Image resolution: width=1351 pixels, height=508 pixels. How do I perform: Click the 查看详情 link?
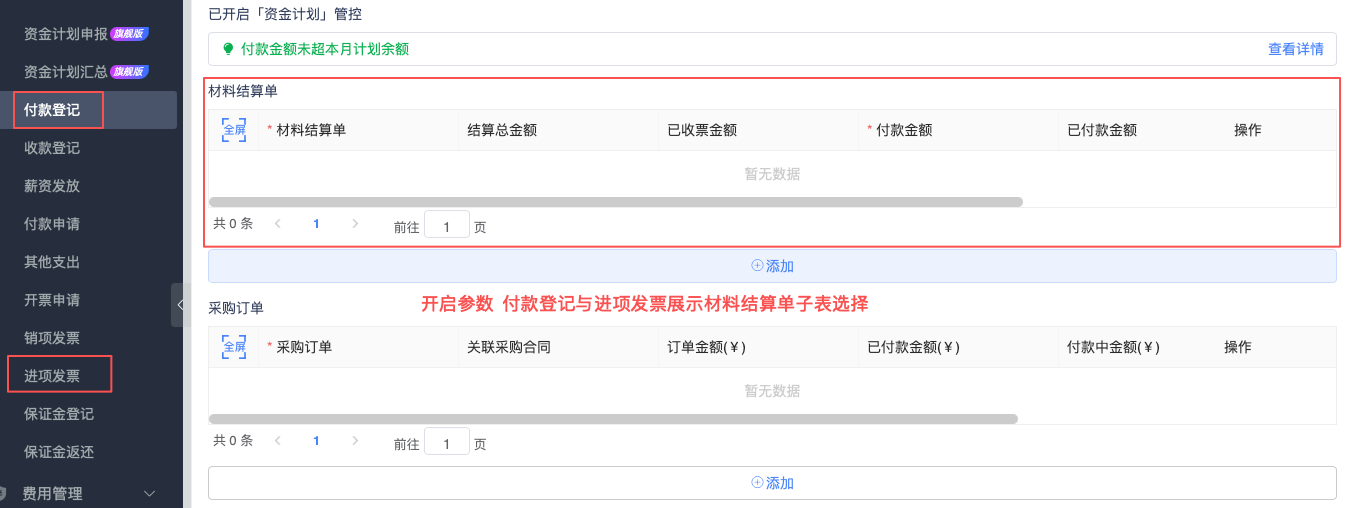1295,49
